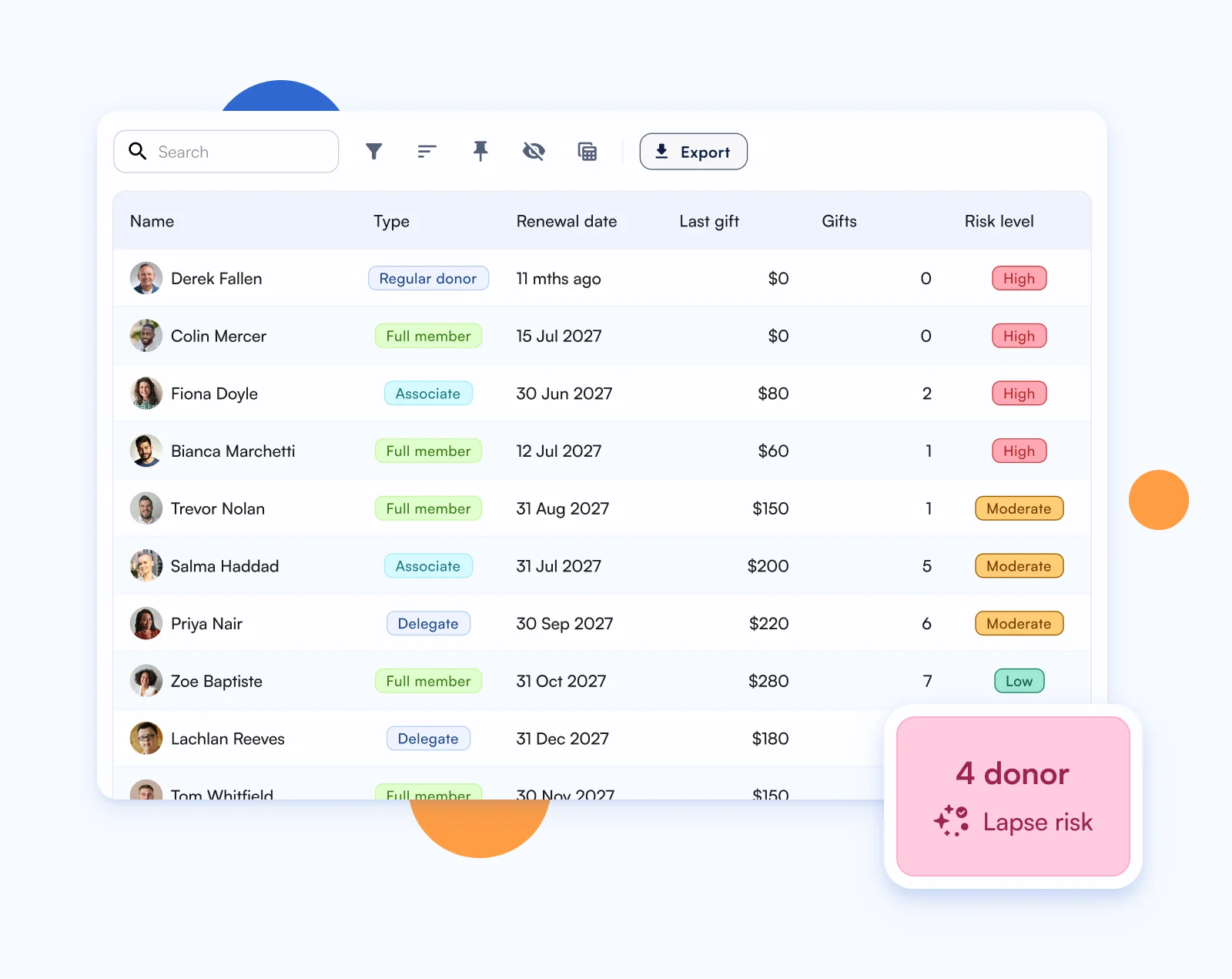The height and width of the screenshot is (979, 1232).
Task: Click Fiona Doyle's Associate tag
Action: [x=428, y=393]
